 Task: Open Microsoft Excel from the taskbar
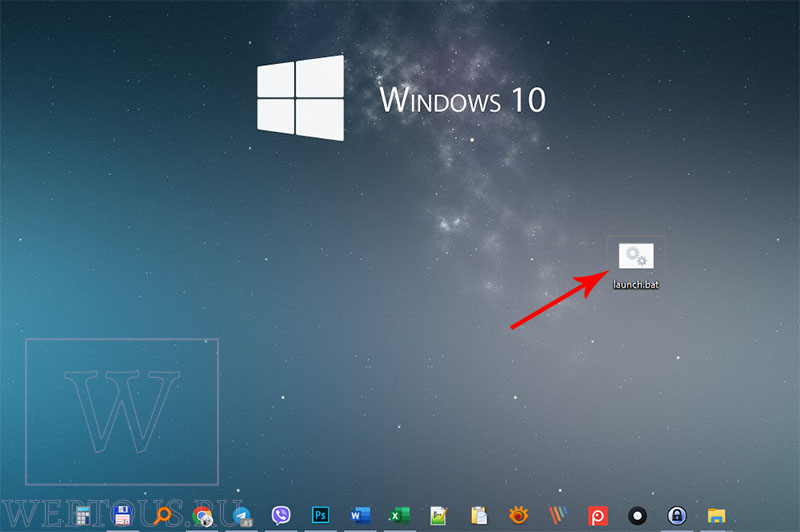(399, 516)
